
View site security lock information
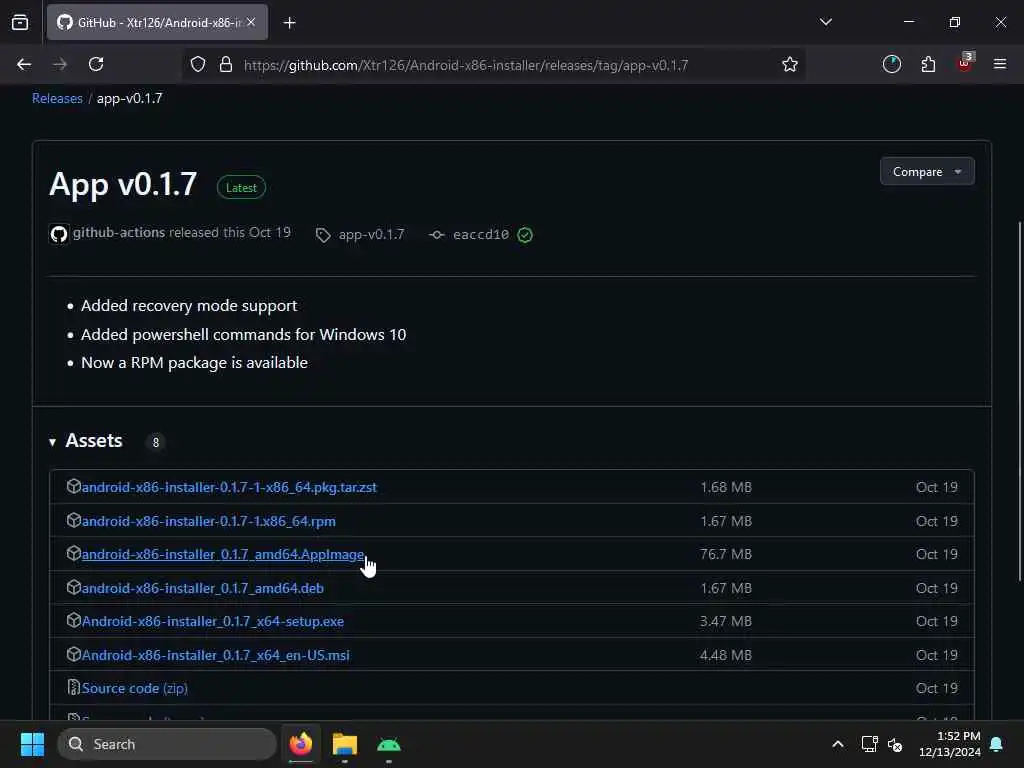click(226, 64)
